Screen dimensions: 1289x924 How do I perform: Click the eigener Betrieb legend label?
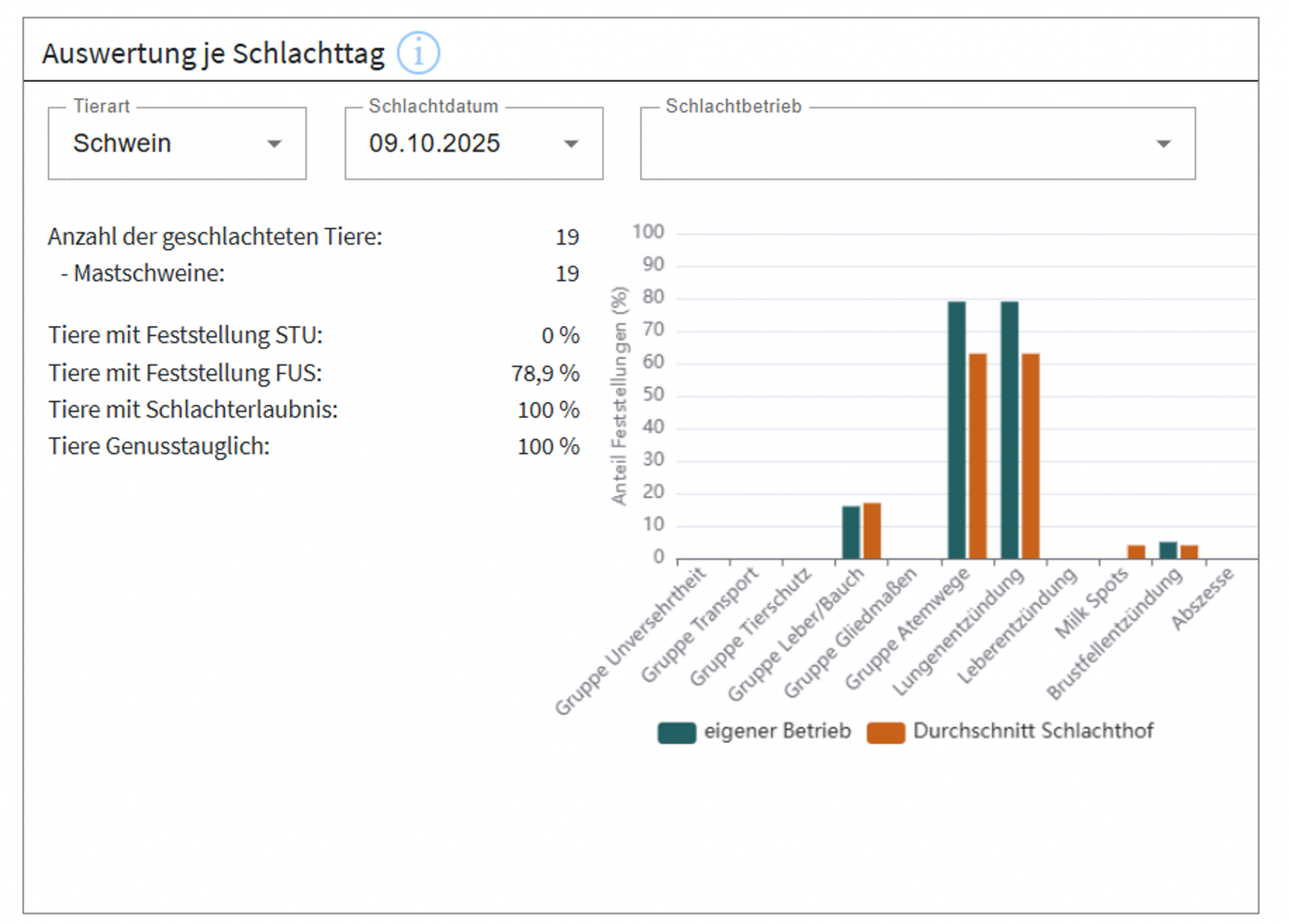[777, 731]
